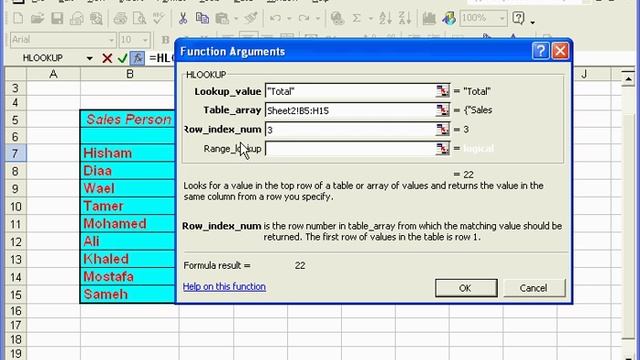Collapse dialog icon beside Lookup_value field
The height and width of the screenshot is (360, 640).
coord(442,91)
